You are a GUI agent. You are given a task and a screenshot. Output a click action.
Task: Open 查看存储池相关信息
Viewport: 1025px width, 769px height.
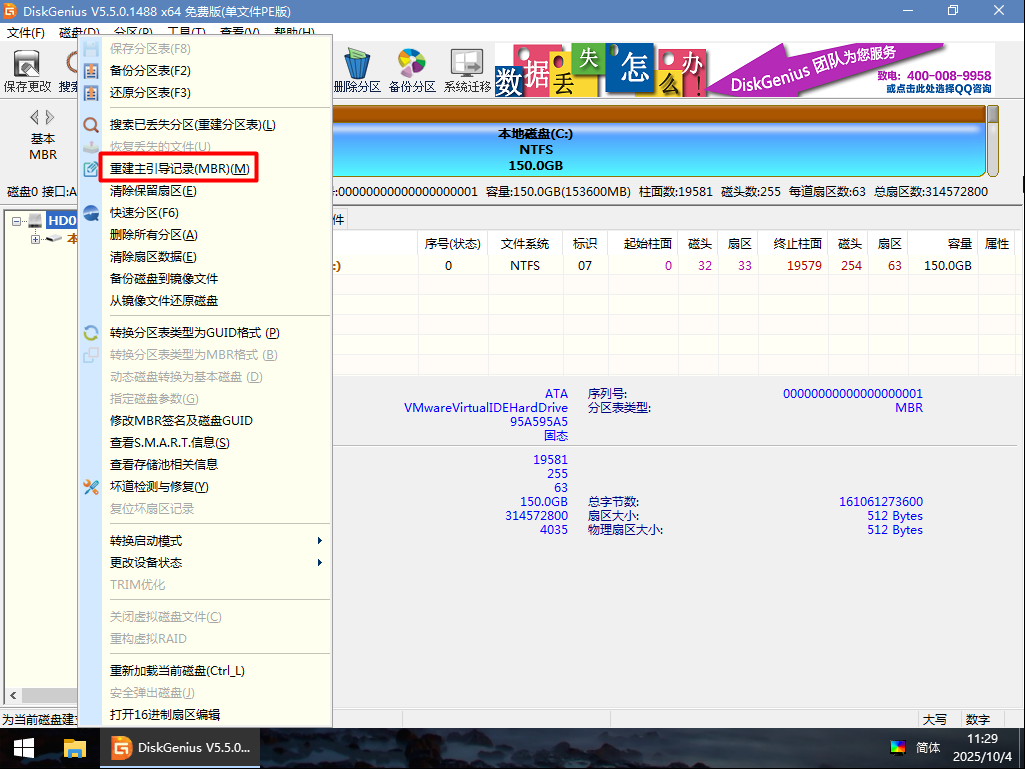click(164, 465)
